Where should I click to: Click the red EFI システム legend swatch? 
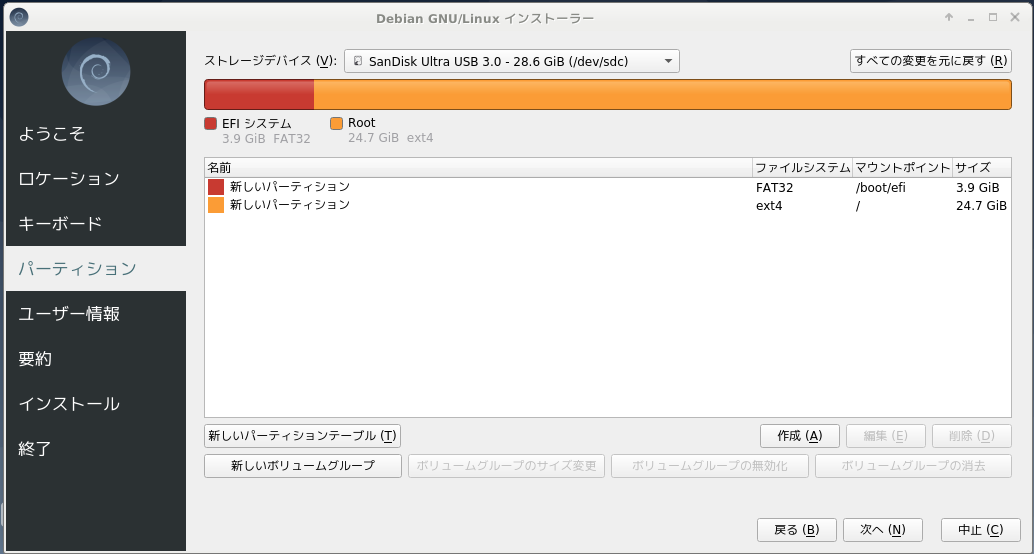[x=210, y=123]
